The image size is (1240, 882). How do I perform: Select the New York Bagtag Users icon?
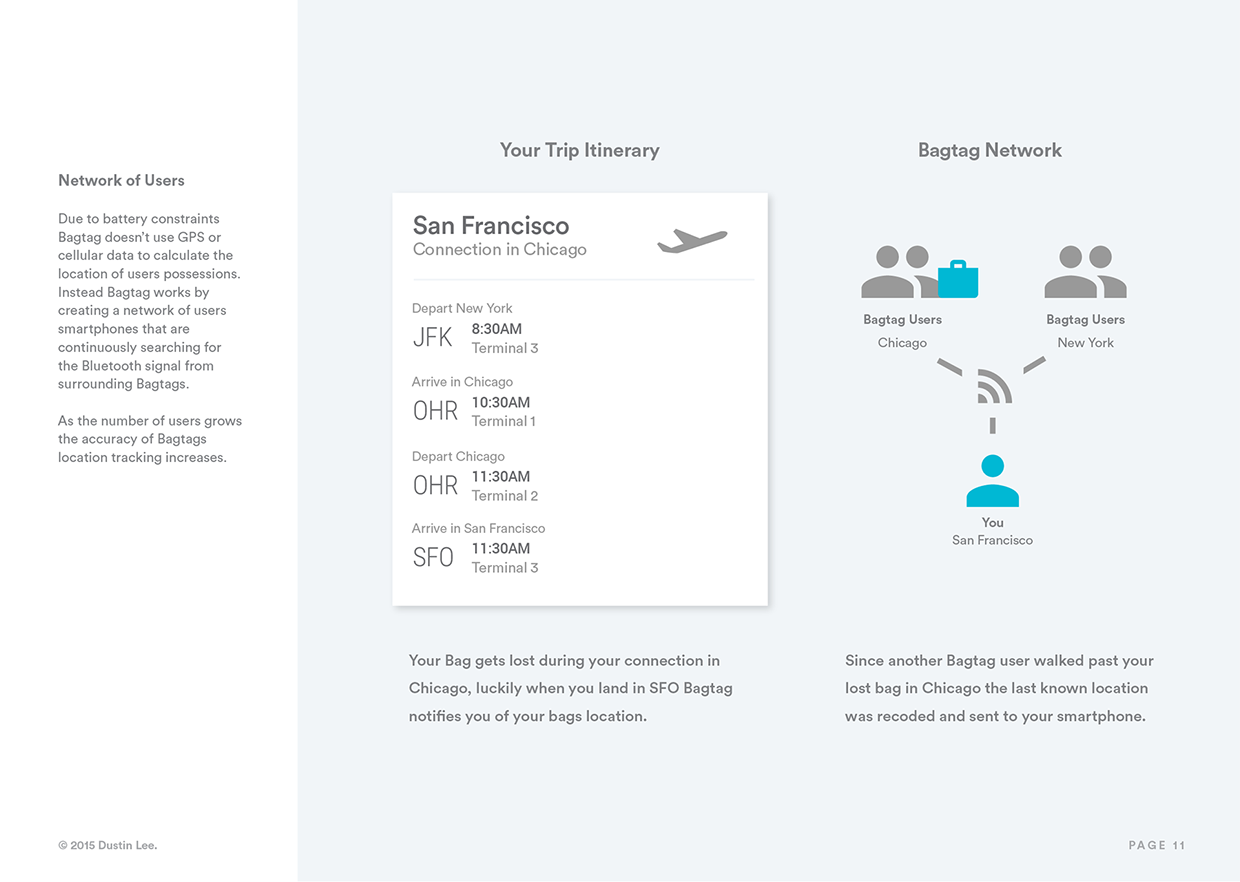[x=1085, y=272]
